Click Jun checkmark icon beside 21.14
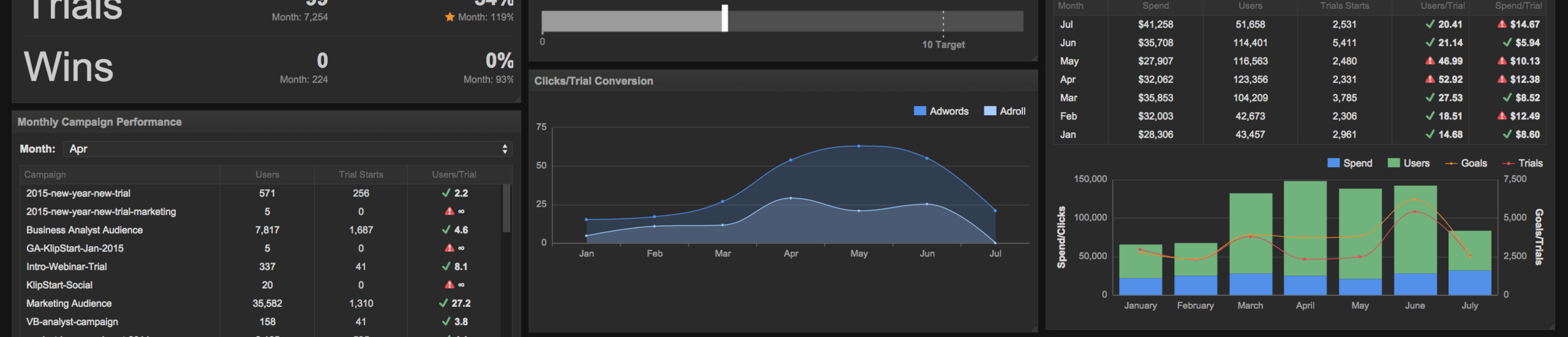The width and height of the screenshot is (1568, 337). click(x=1430, y=43)
